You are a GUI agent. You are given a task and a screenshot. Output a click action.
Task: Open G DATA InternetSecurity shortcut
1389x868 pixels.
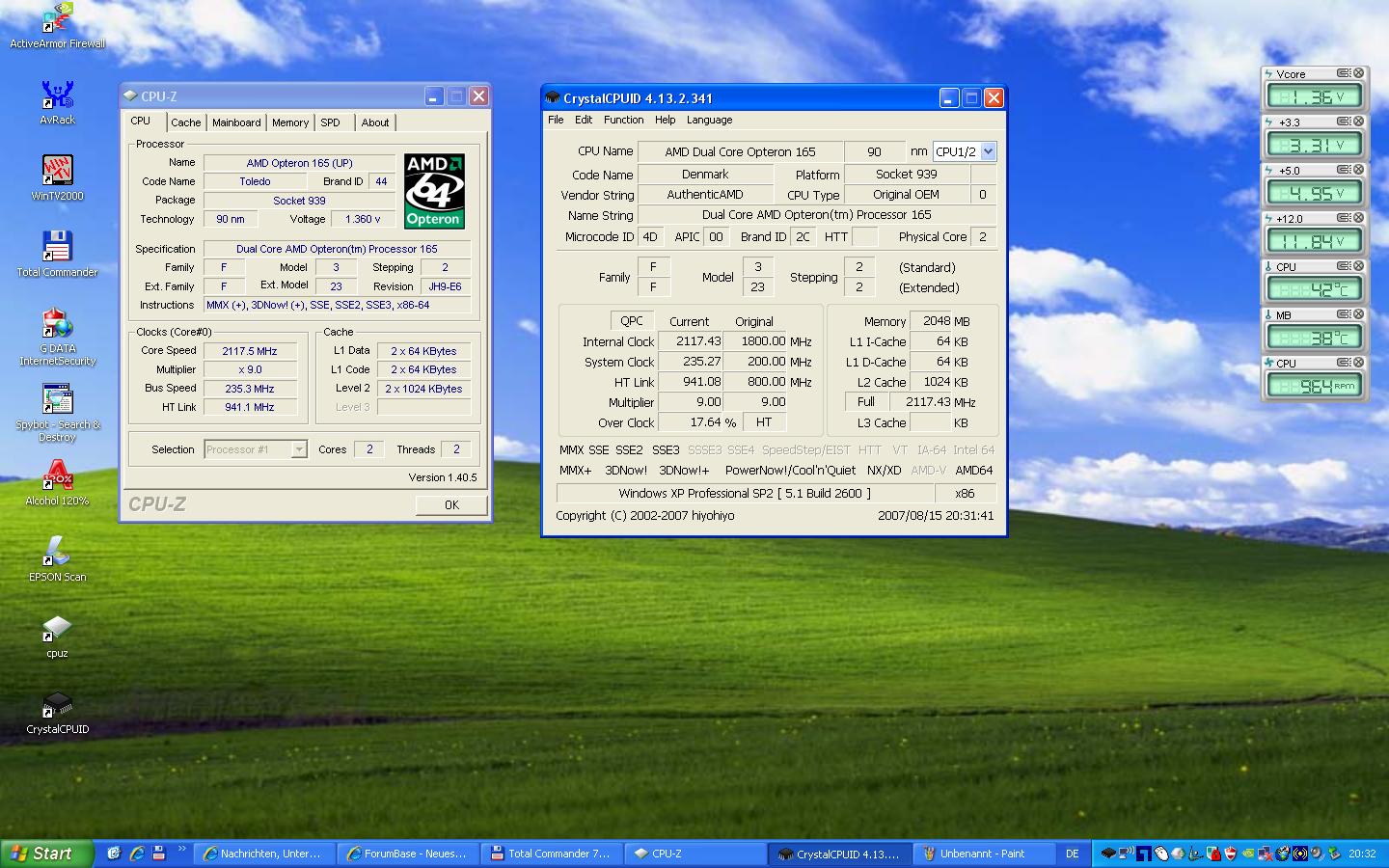57,337
